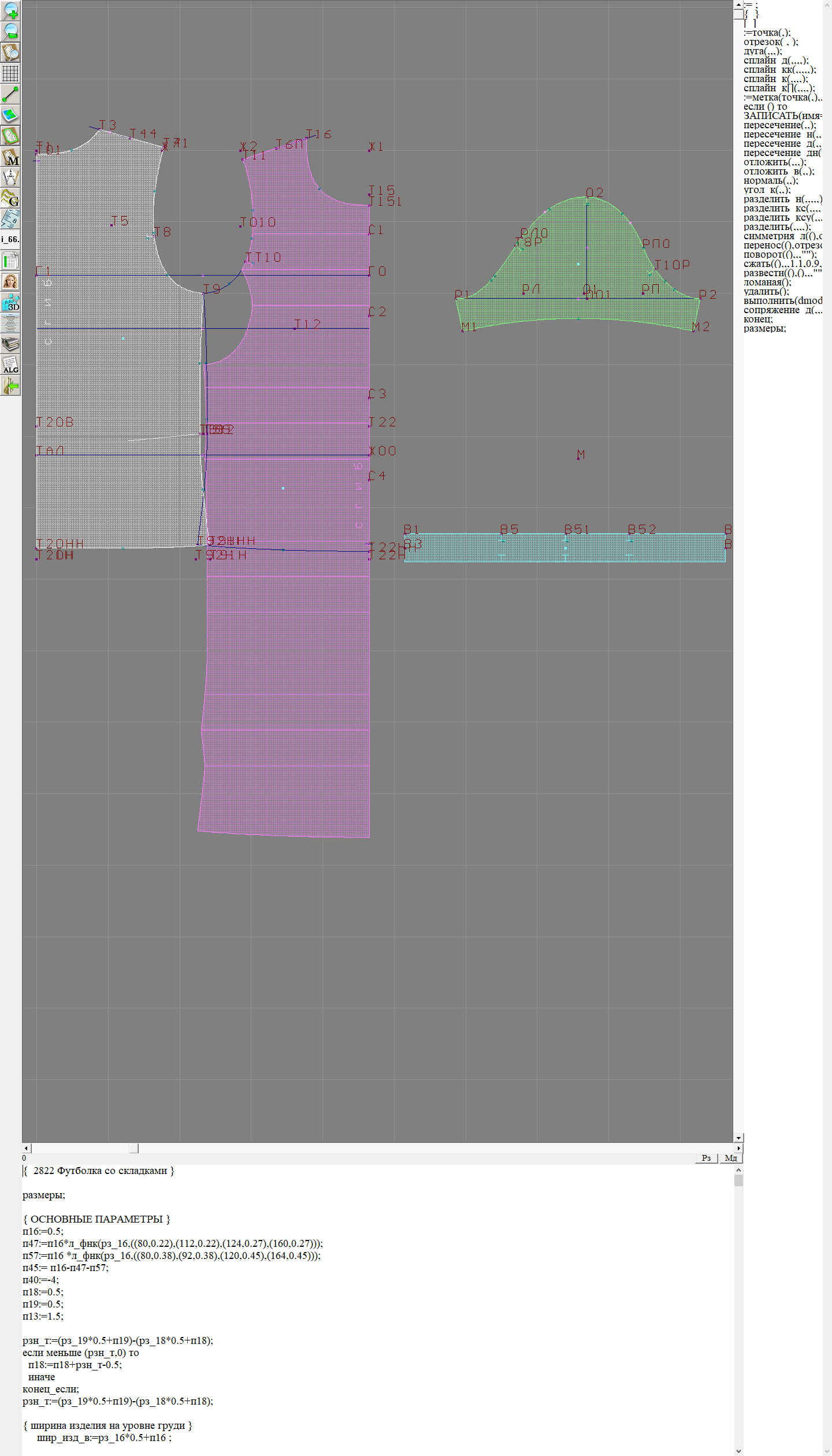Toggle the grid display icon
The height and width of the screenshot is (1456, 832).
point(10,73)
